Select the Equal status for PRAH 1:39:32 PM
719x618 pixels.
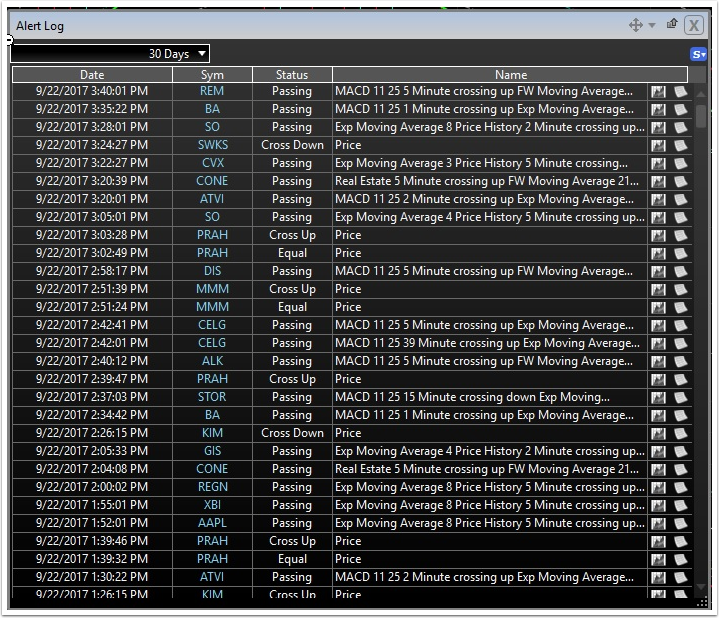coord(292,559)
